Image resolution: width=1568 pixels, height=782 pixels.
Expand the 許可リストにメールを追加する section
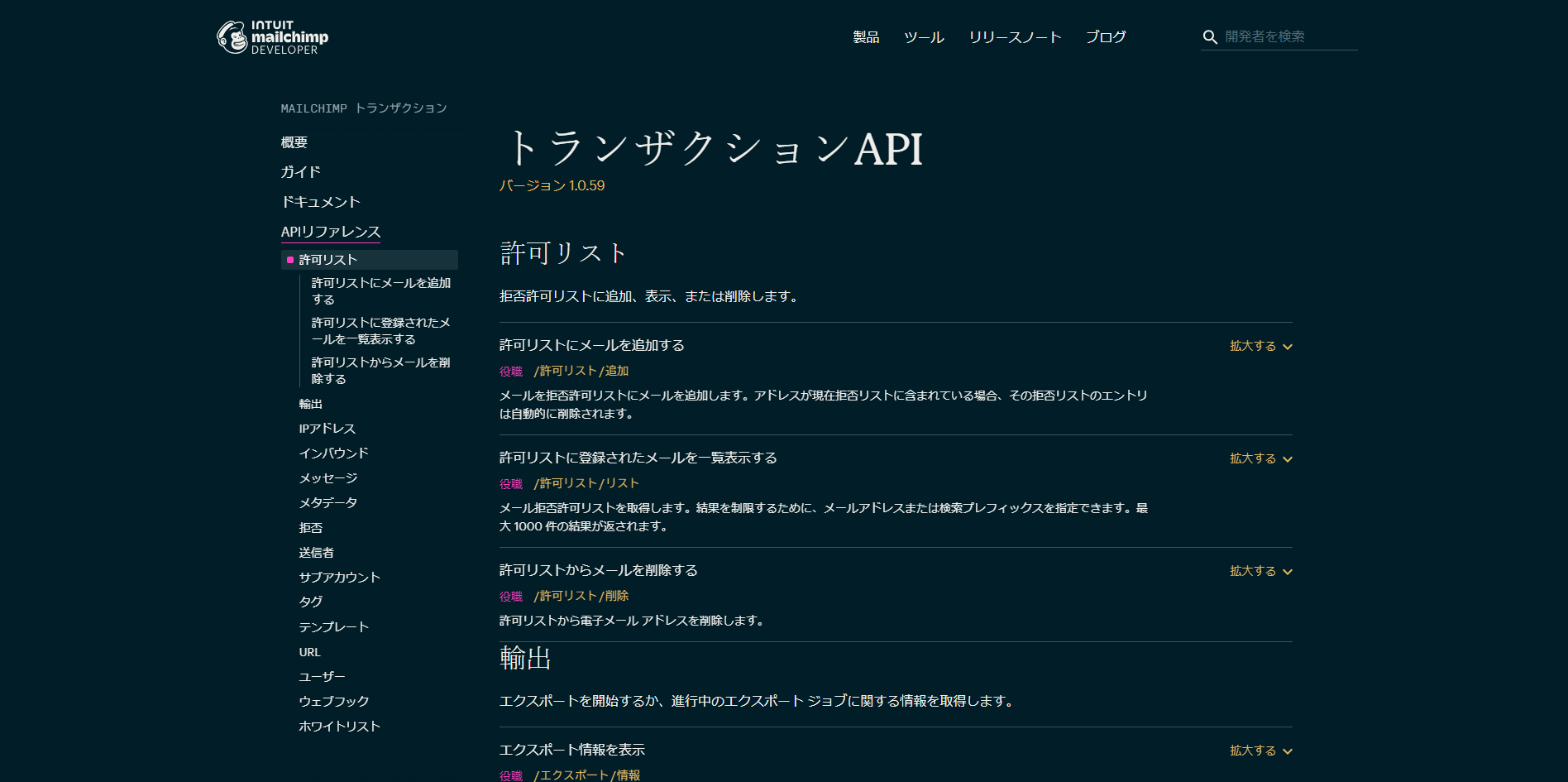[x=1261, y=346]
